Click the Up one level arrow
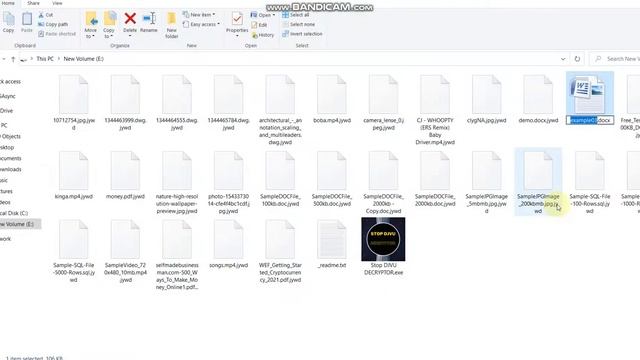 click(x=13, y=59)
